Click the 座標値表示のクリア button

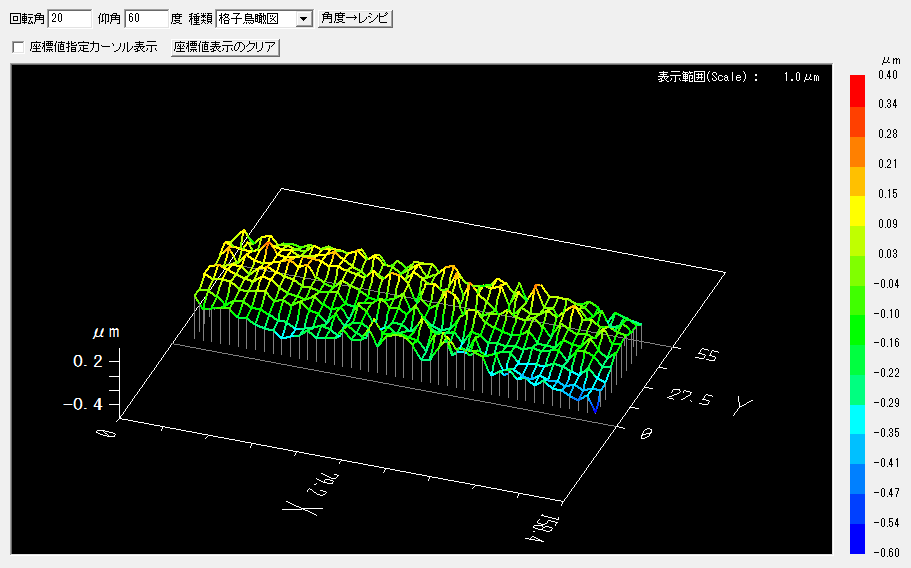pyautogui.click(x=225, y=47)
